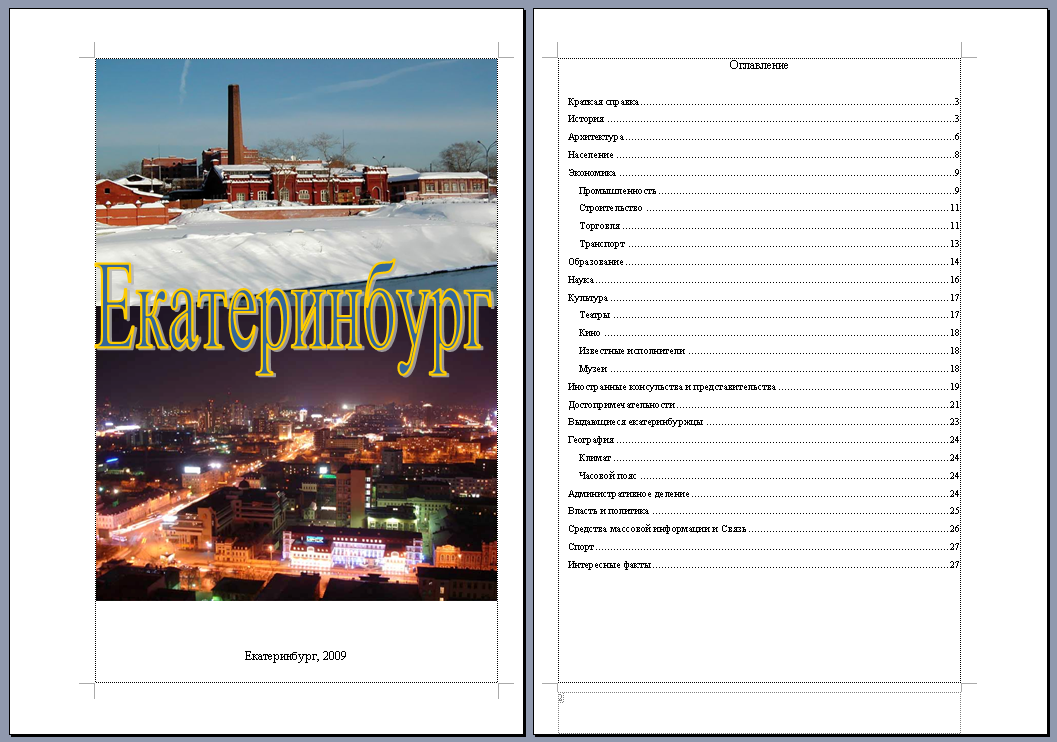Click the "Торговля" sub-entry
This screenshot has width=1057, height=742.
[768, 226]
